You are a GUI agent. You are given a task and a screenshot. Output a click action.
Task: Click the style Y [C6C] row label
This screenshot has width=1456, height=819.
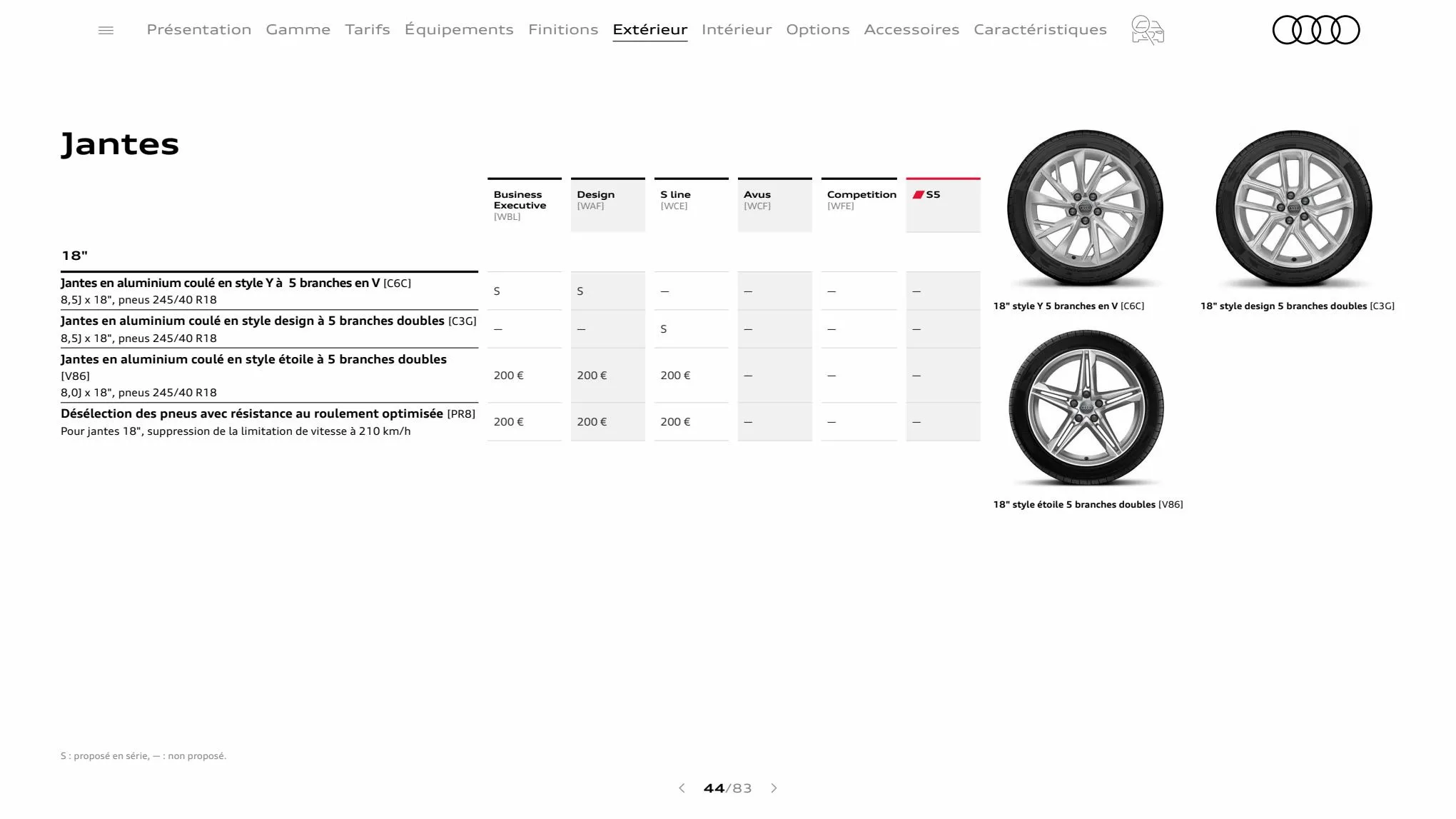coord(269,291)
